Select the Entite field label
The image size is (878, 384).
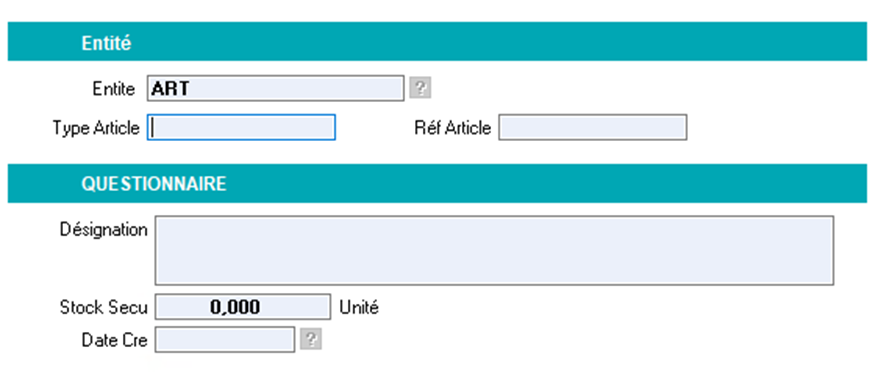pos(114,89)
